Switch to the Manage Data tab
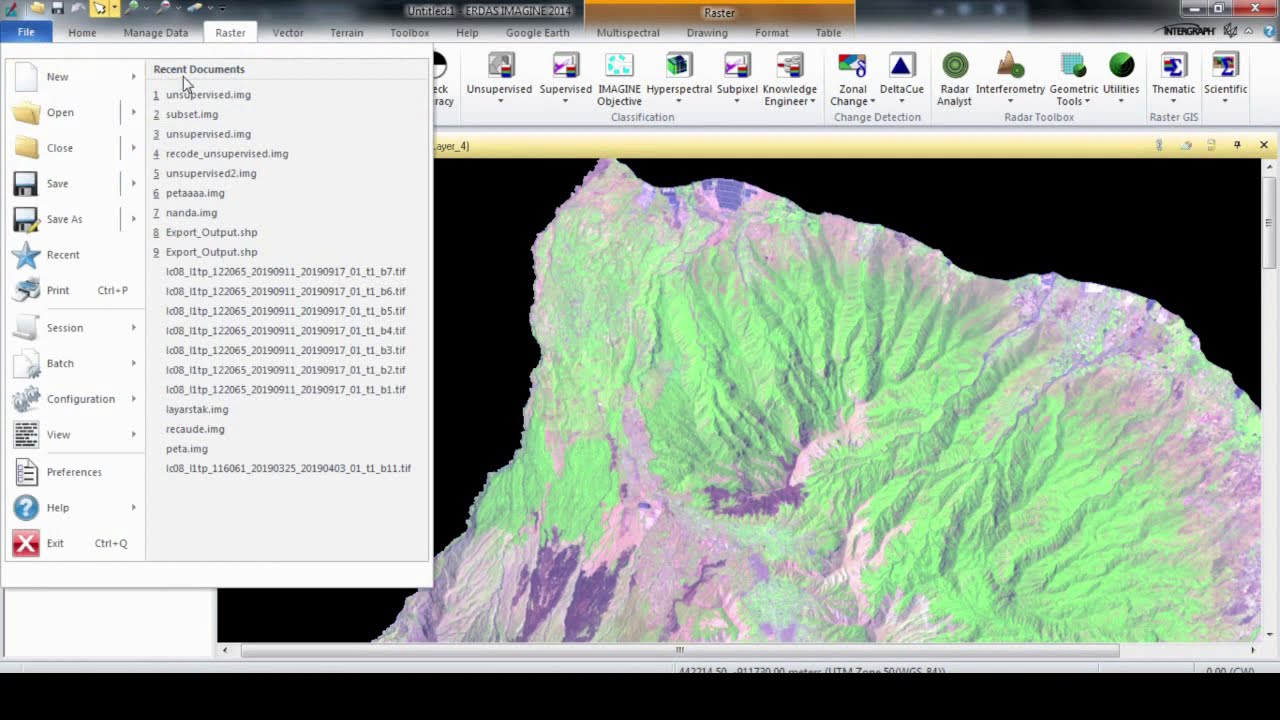 point(156,33)
